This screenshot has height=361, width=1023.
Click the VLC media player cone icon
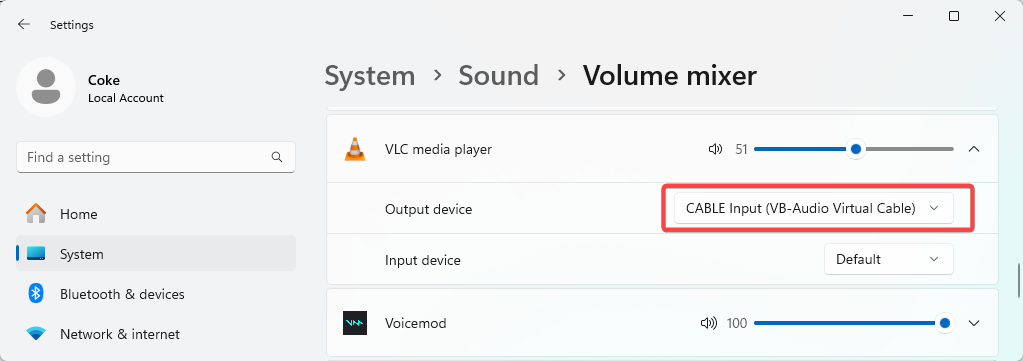355,149
